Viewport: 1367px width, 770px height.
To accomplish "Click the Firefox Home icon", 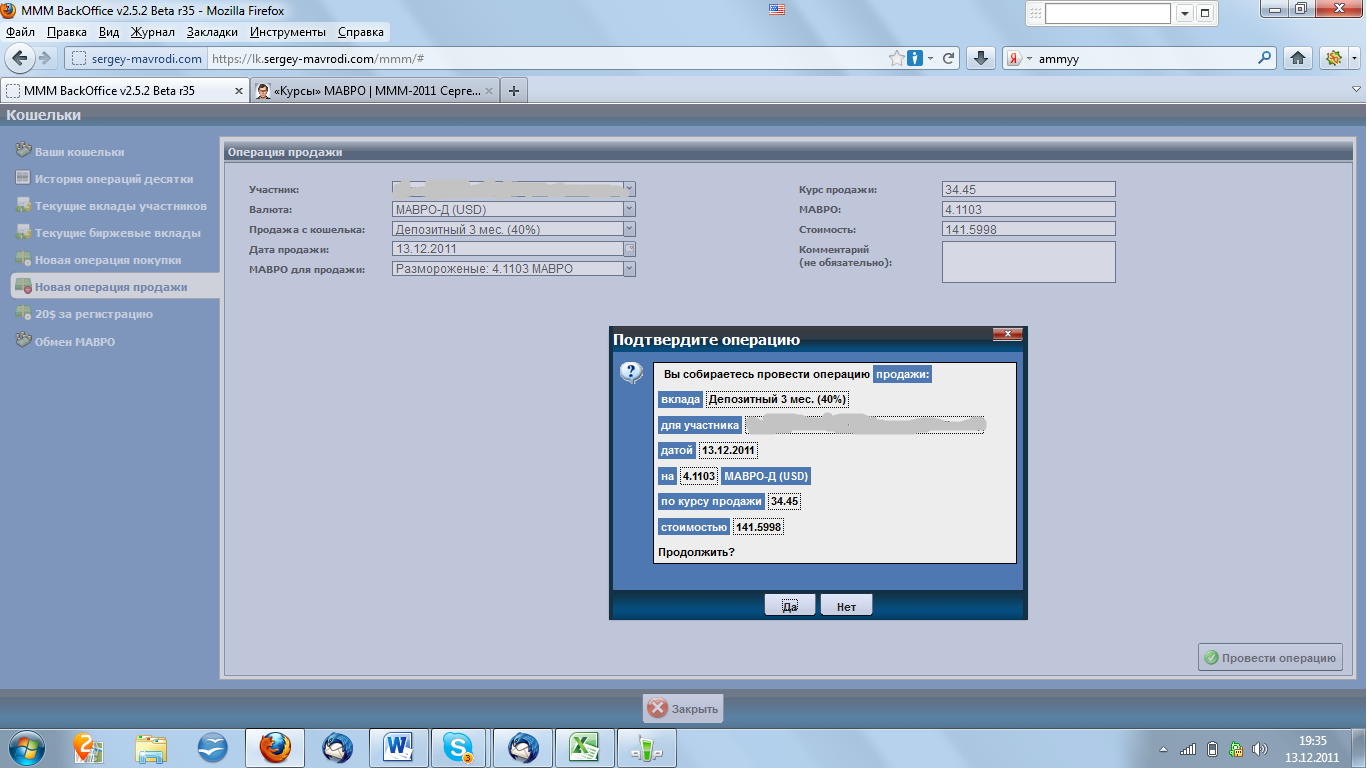I will [1298, 58].
